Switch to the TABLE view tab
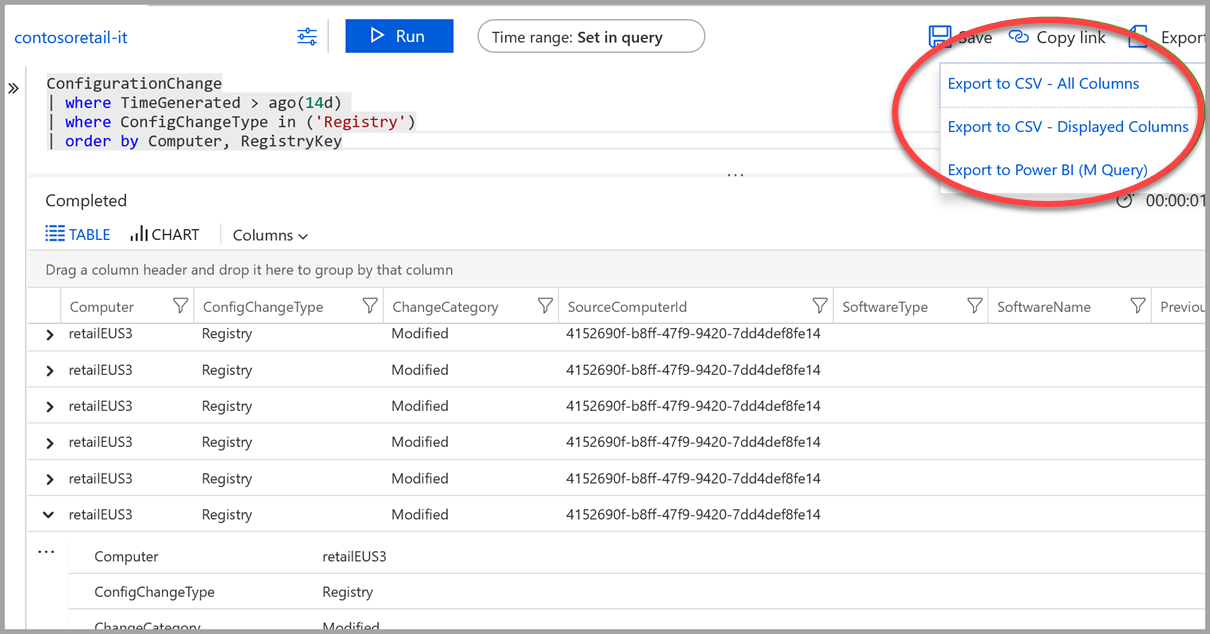Screen dimensions: 1210x634 click(78, 234)
